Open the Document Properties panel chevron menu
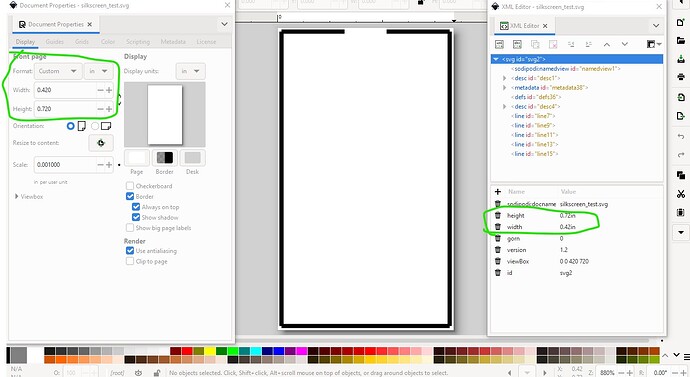 [224, 24]
